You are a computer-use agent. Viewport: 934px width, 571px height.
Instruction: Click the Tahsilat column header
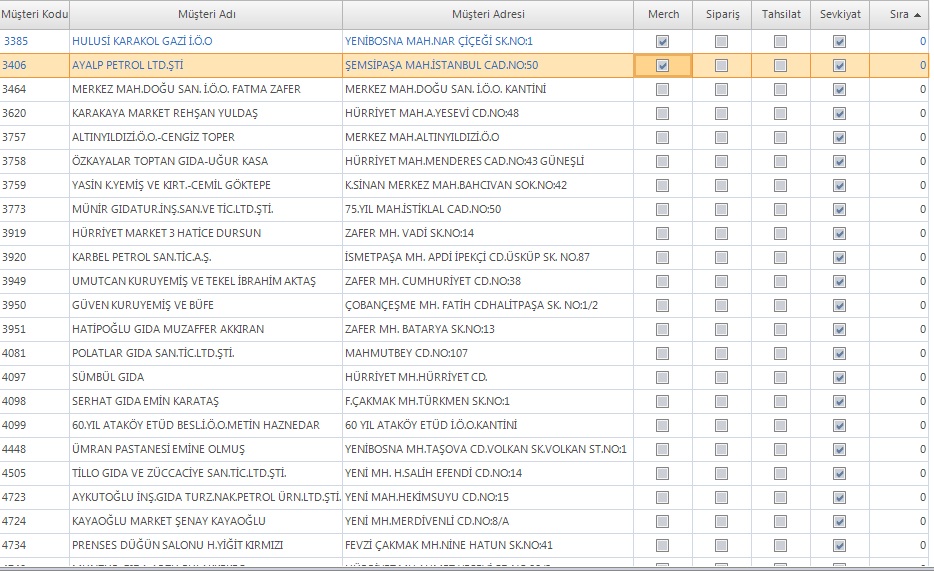(781, 14)
